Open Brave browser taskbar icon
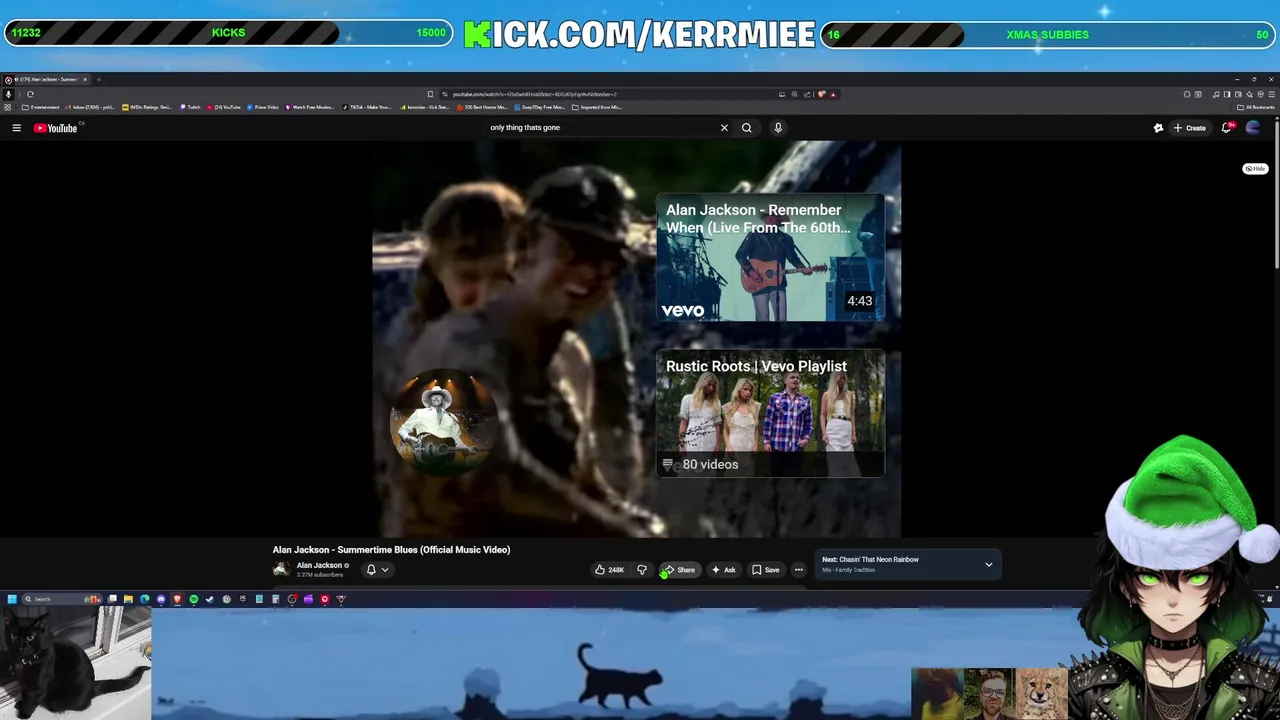 tap(177, 599)
